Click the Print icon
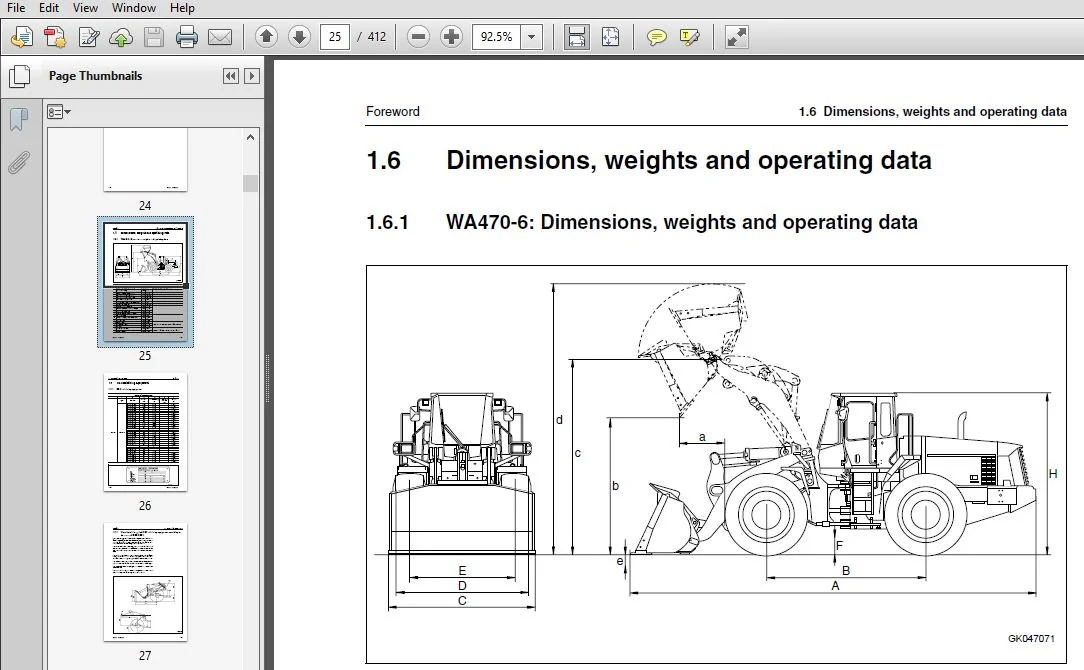 click(187, 37)
